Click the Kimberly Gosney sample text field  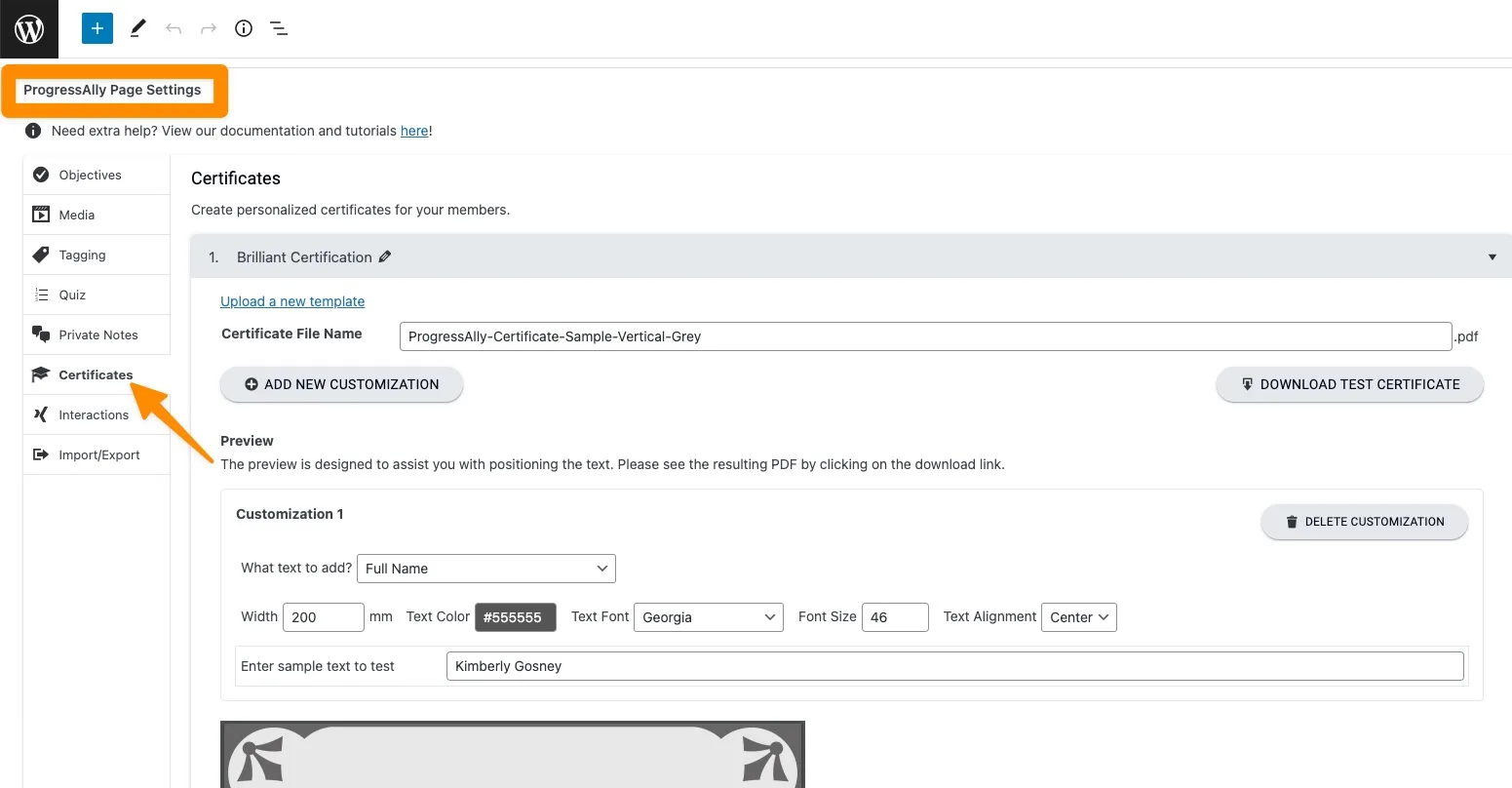point(953,666)
